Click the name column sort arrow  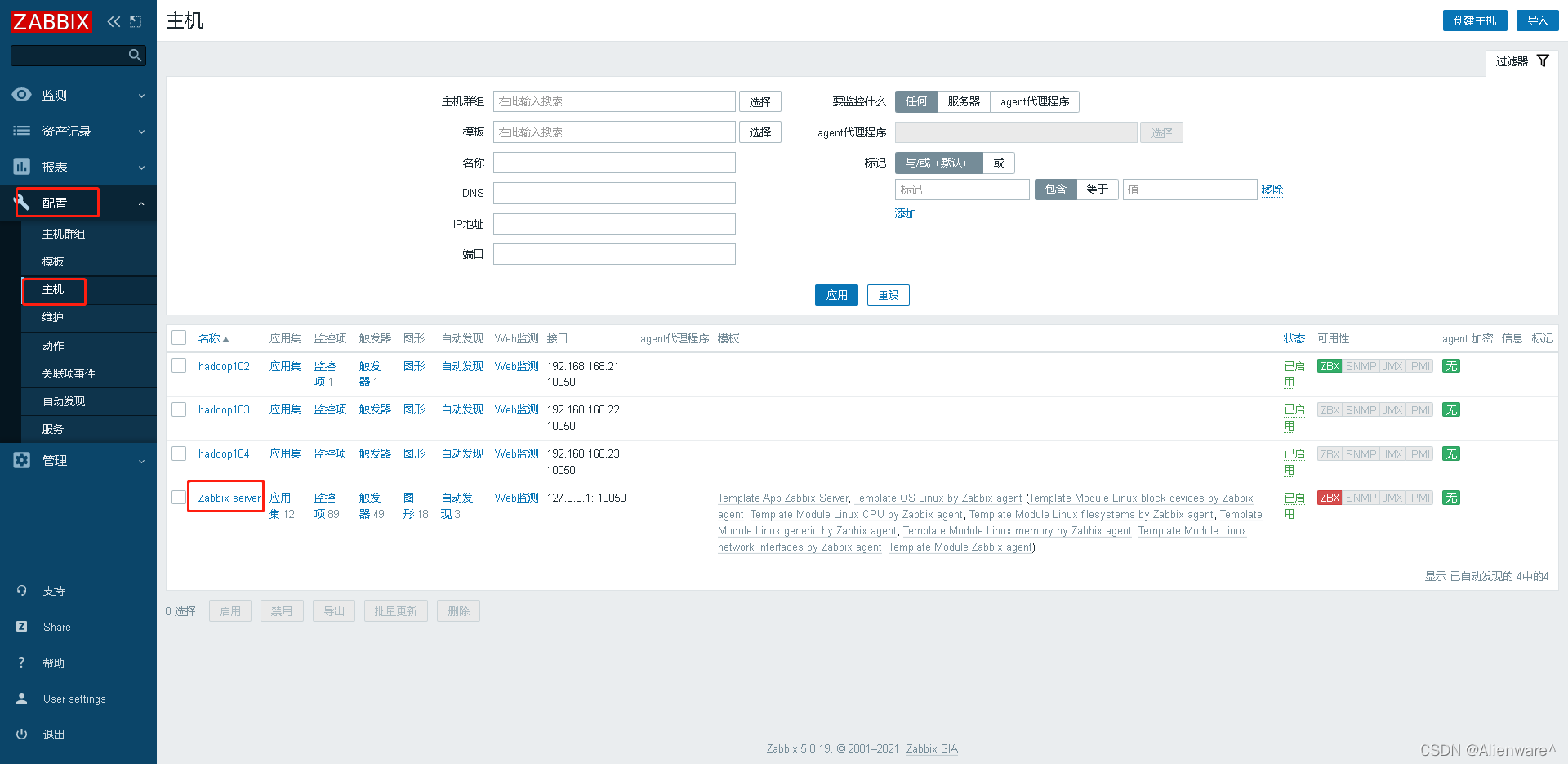[226, 339]
